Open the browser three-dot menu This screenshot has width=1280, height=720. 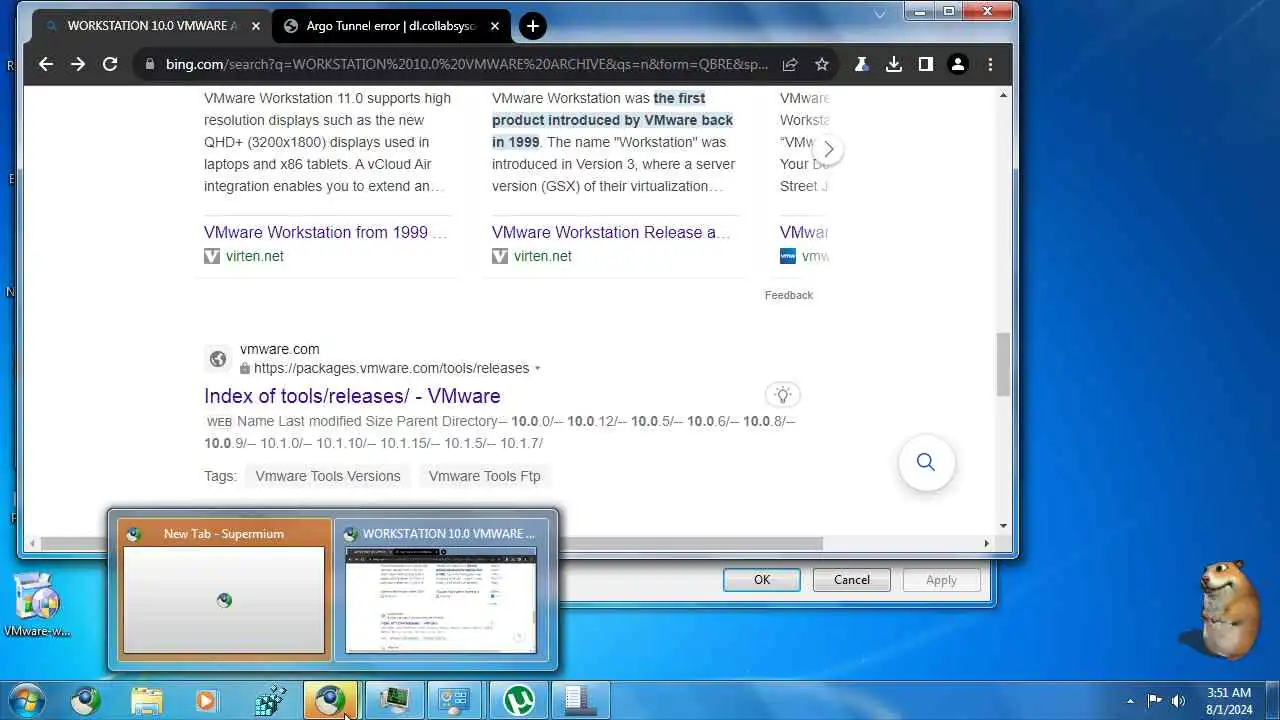pos(990,64)
